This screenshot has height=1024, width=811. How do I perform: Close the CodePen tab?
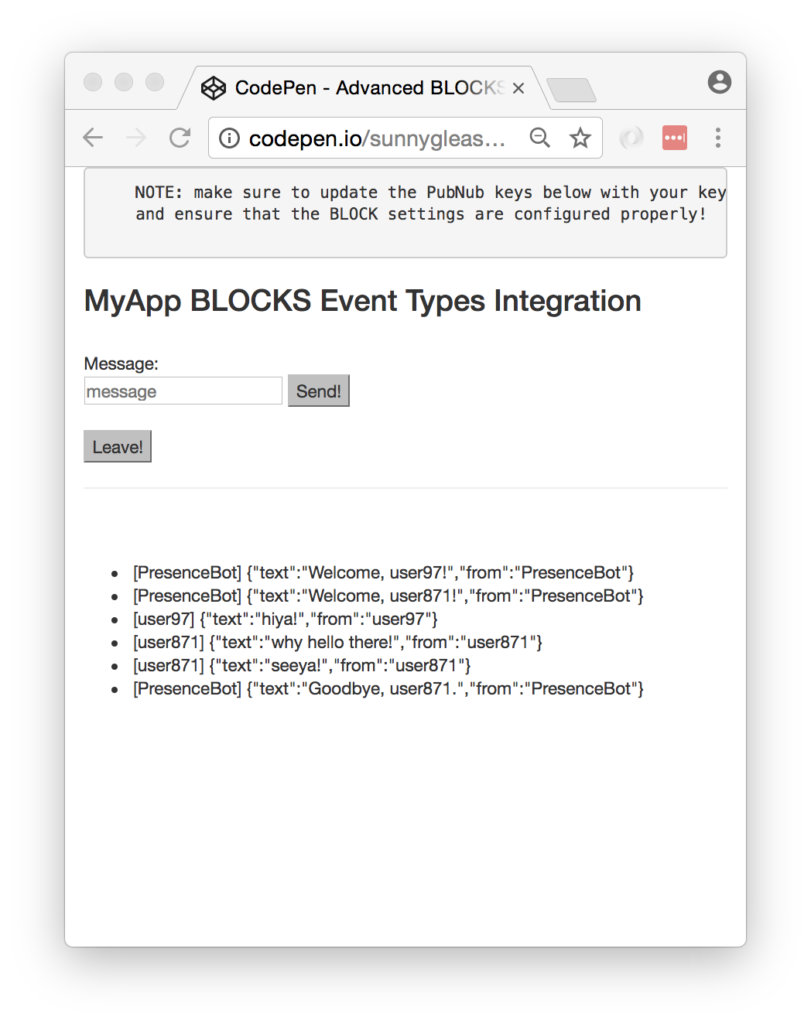518,88
